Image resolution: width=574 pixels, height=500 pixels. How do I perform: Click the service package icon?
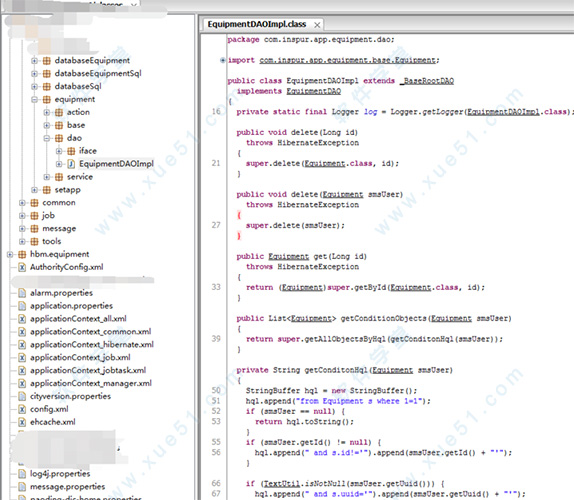coord(59,177)
